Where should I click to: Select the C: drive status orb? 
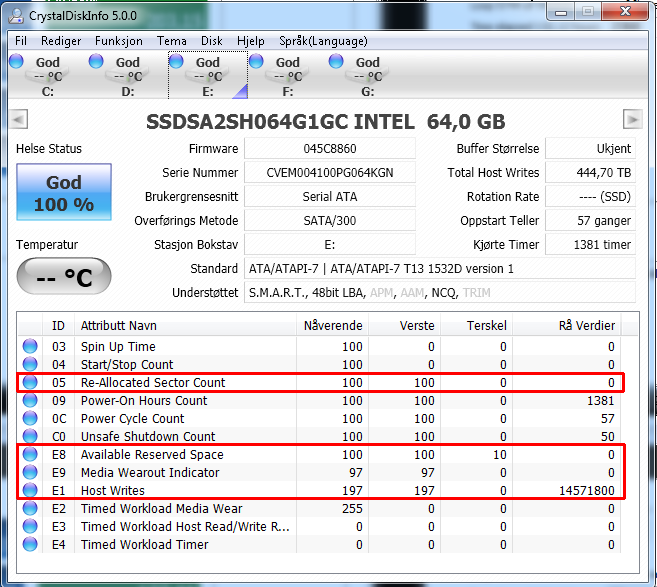point(16,61)
